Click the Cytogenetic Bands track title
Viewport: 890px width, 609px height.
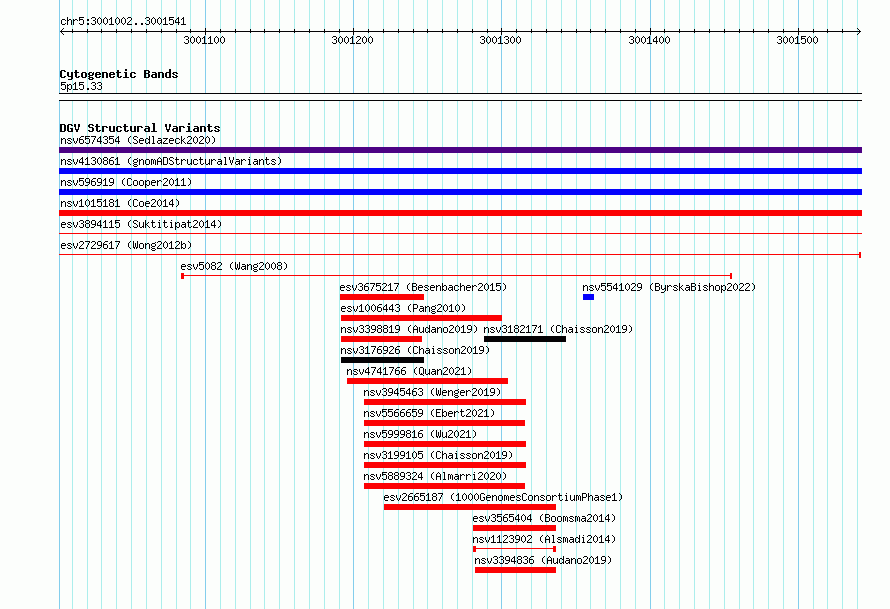[x=119, y=74]
